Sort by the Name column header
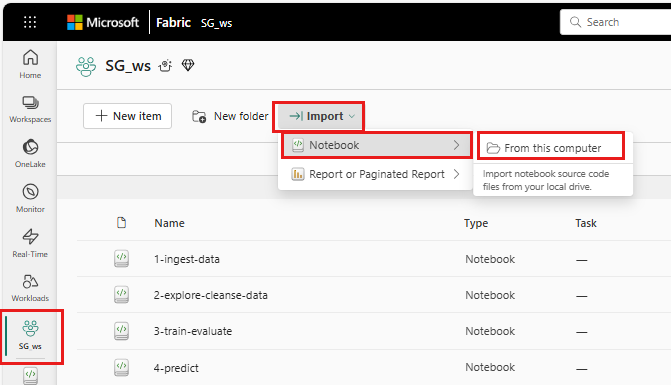Viewport: 671px width, 385px height. (x=169, y=223)
